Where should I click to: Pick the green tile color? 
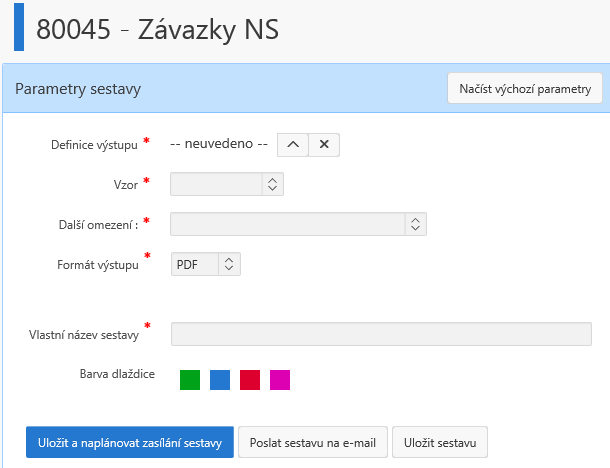click(x=190, y=379)
